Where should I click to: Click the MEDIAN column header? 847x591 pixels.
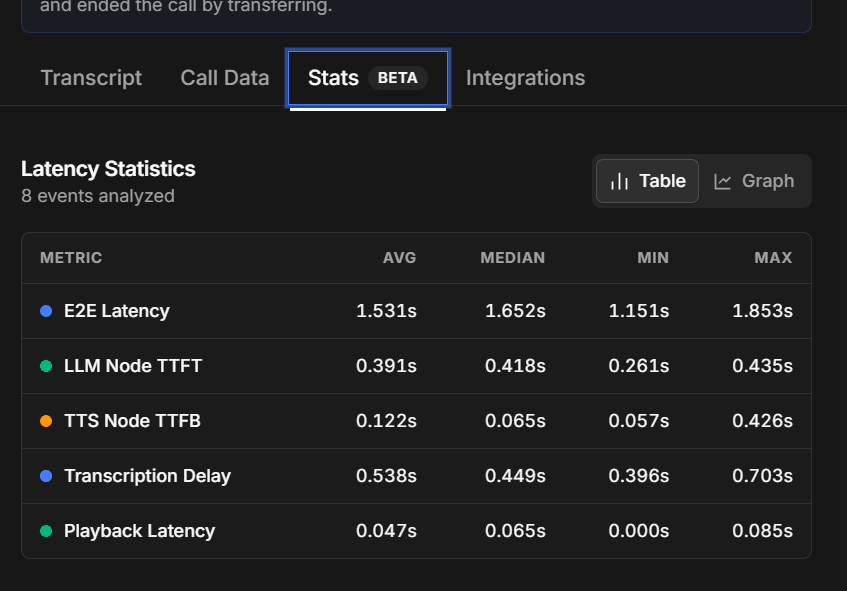point(513,258)
